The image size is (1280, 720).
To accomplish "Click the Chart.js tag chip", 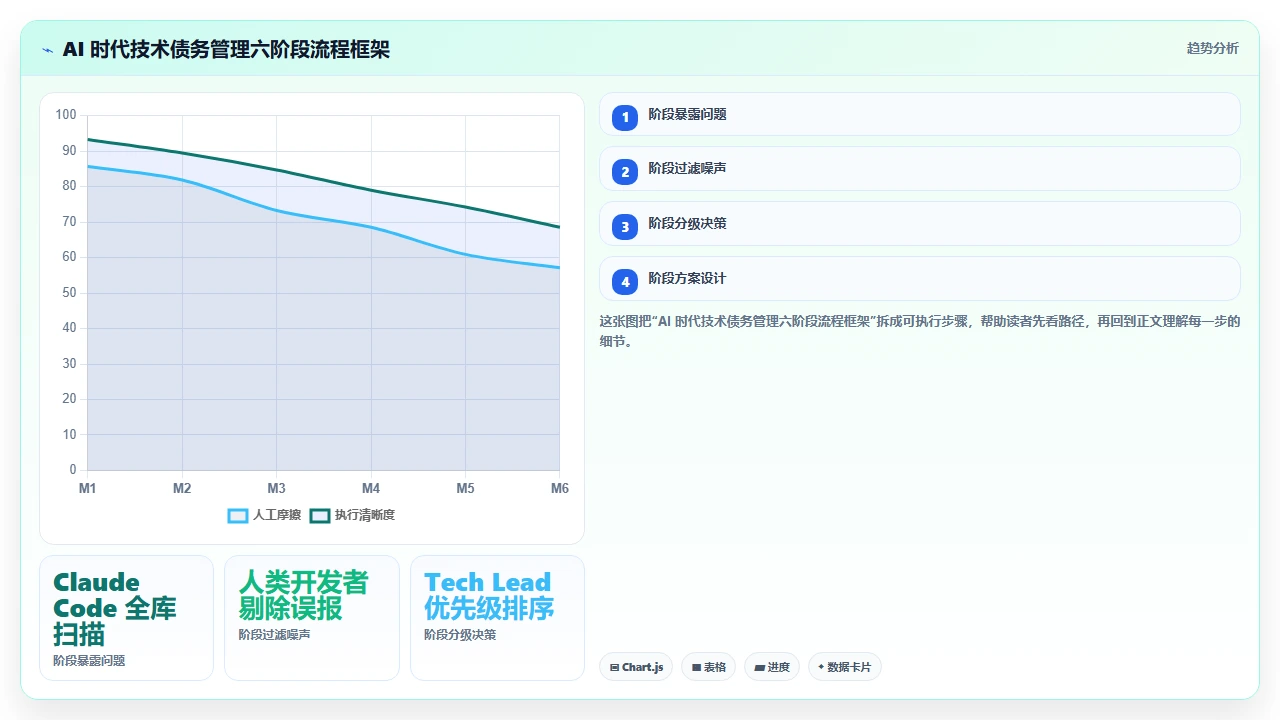I will (x=636, y=667).
